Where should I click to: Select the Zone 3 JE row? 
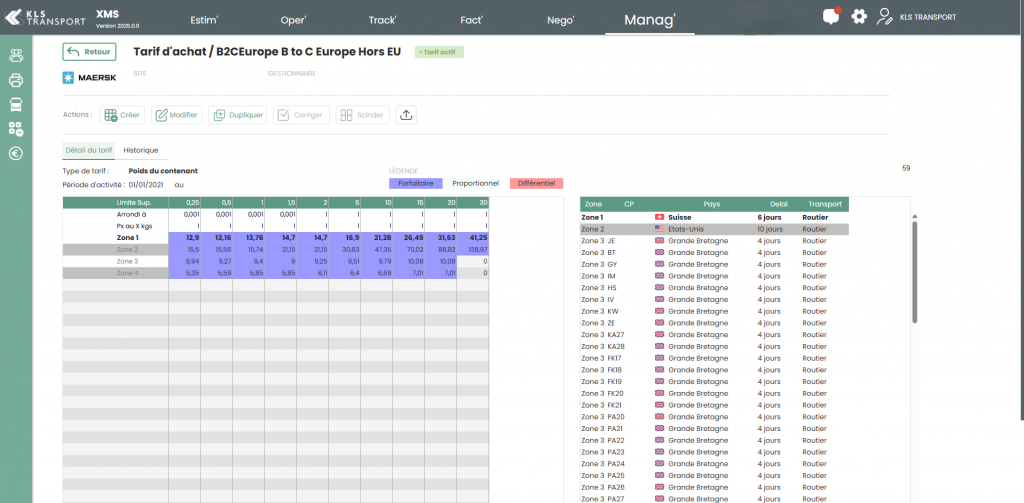click(x=714, y=241)
